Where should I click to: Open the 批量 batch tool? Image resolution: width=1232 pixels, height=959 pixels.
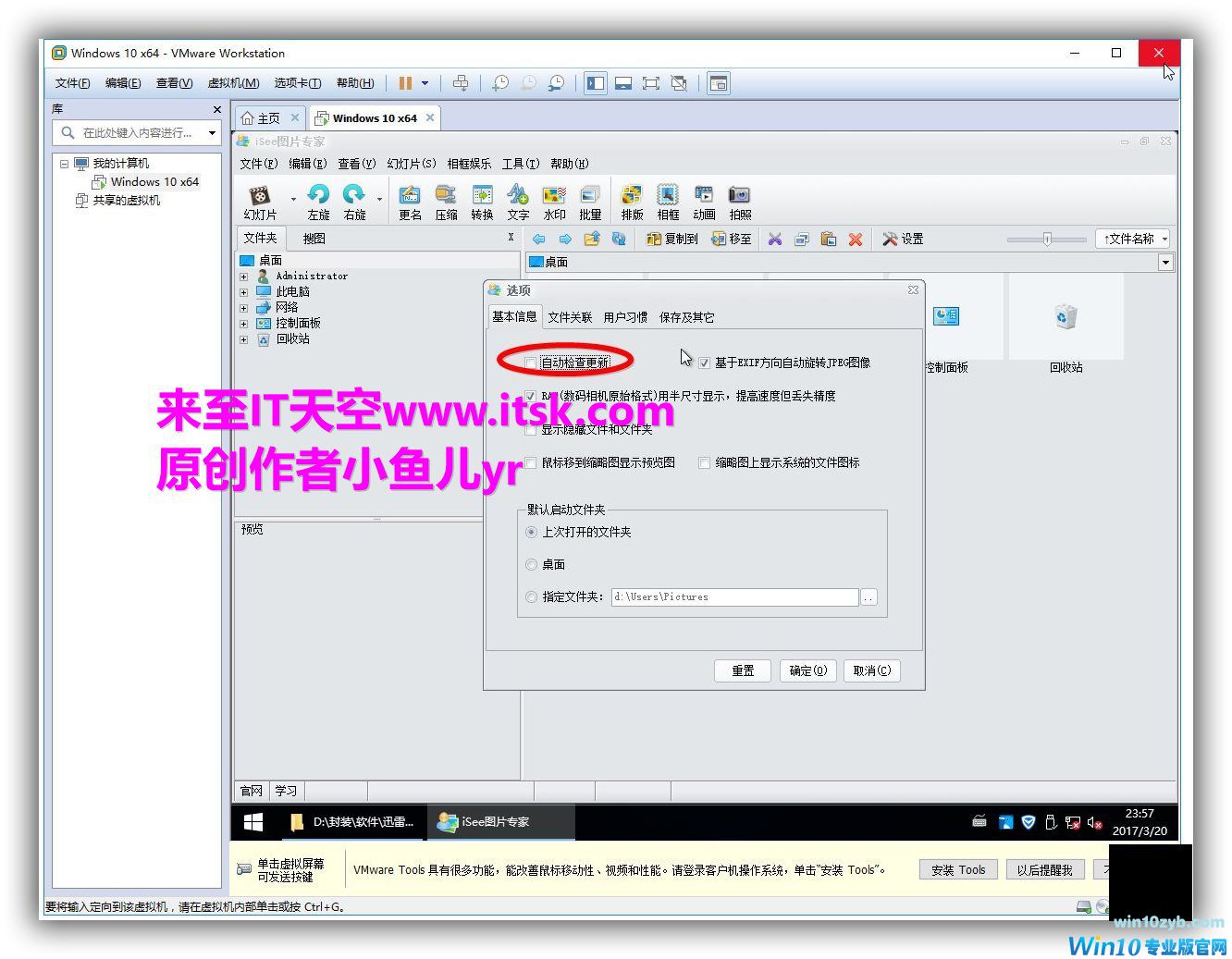coord(590,202)
